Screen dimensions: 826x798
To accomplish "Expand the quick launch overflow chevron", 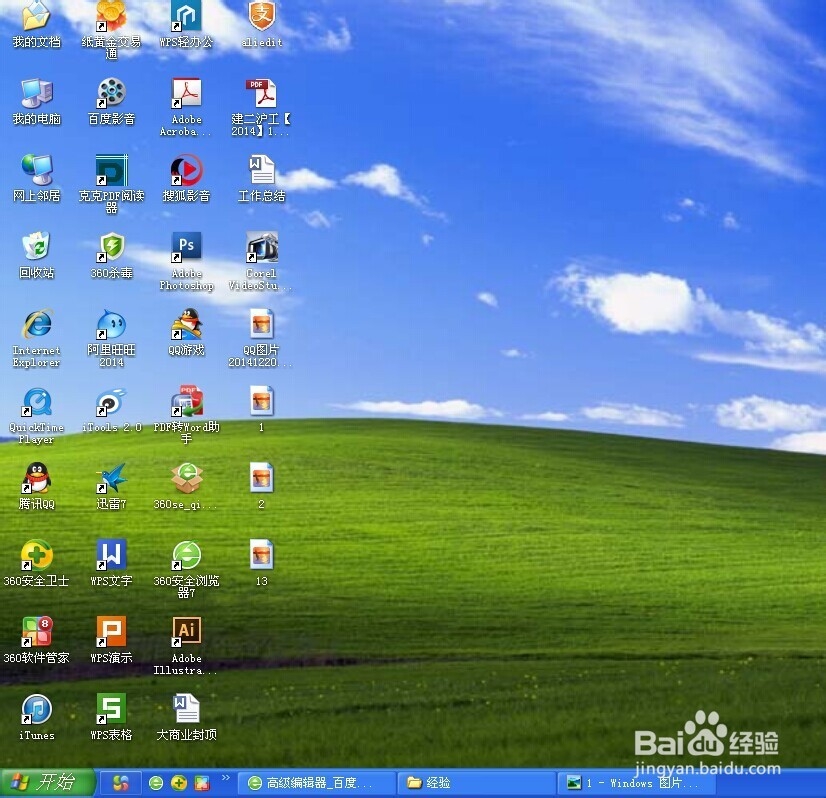I will click(x=226, y=777).
